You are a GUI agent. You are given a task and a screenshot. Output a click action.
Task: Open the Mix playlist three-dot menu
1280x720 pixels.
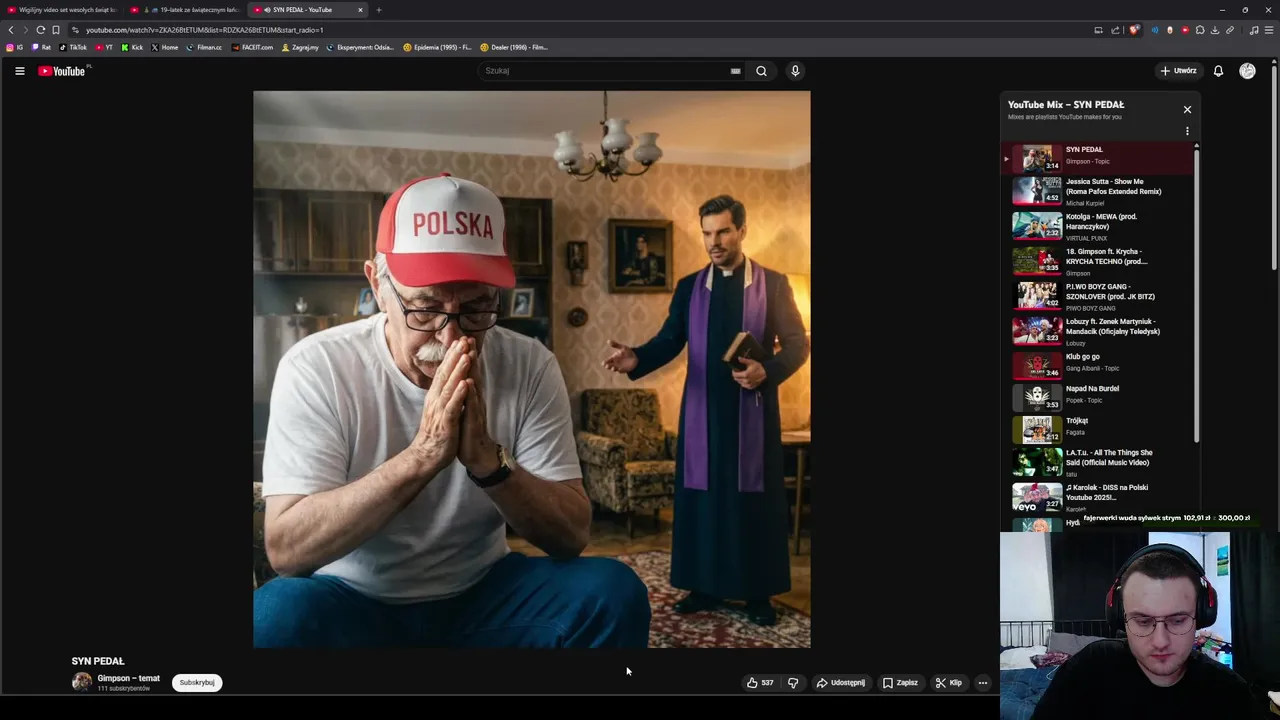click(1187, 131)
